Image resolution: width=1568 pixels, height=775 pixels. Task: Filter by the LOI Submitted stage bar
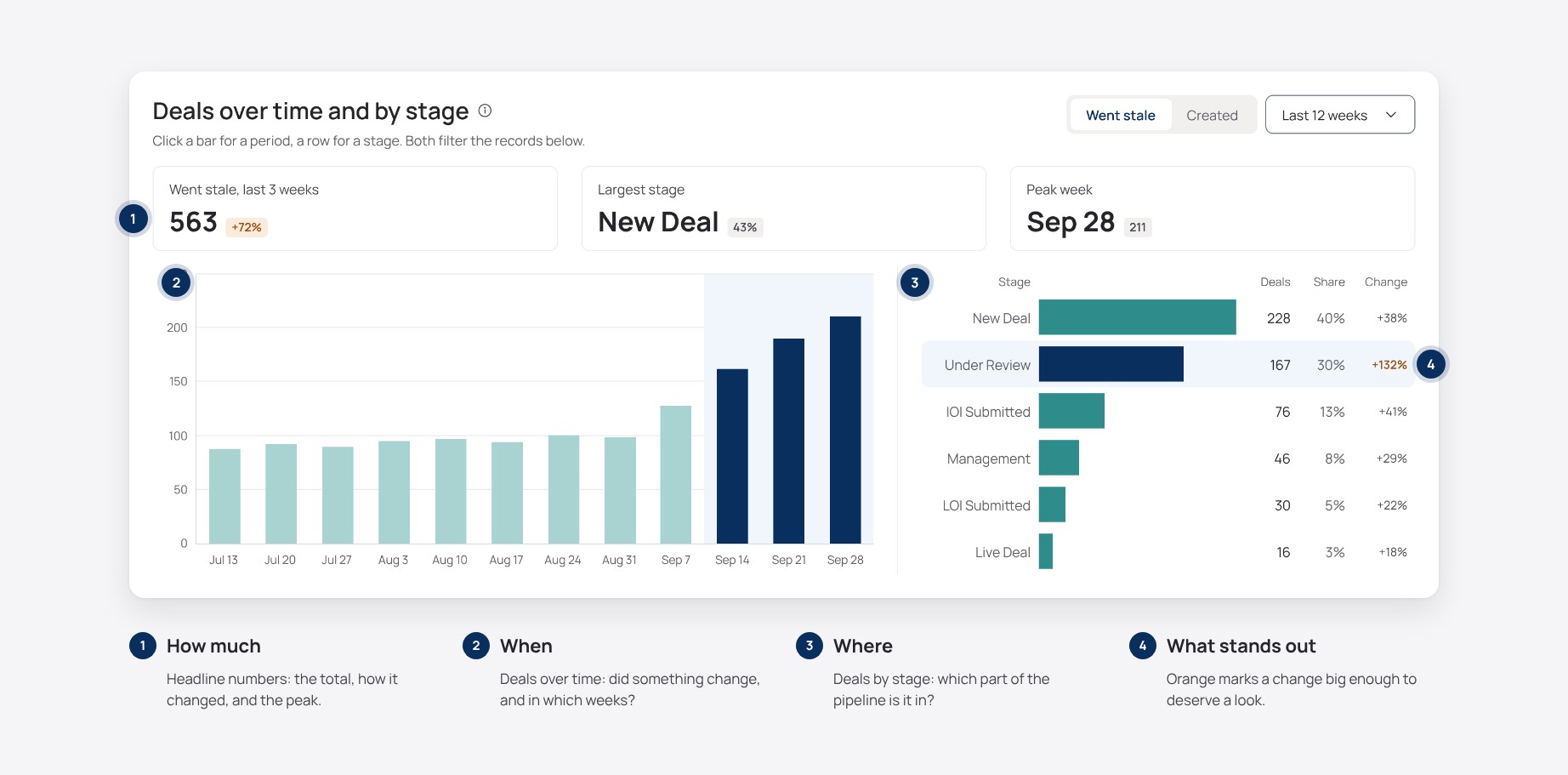[1052, 504]
